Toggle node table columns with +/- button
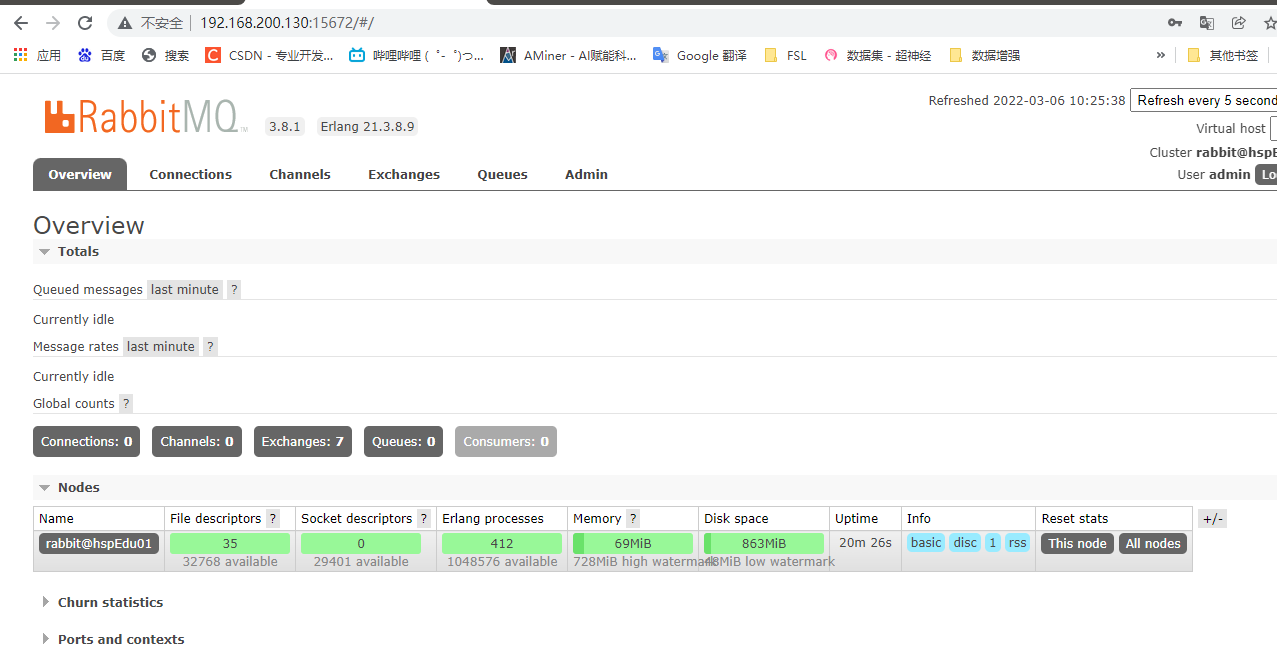Viewport: 1277px width, 667px height. click(1212, 518)
